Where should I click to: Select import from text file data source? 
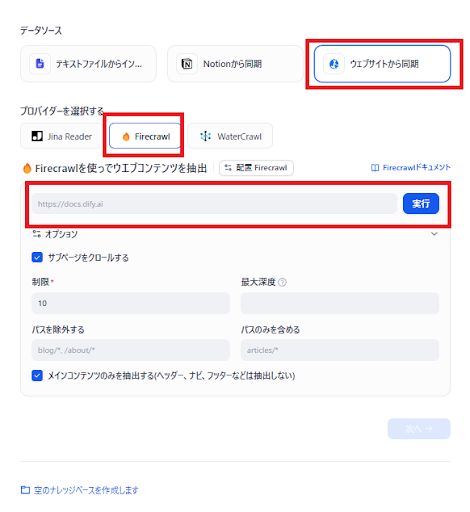pos(88,64)
